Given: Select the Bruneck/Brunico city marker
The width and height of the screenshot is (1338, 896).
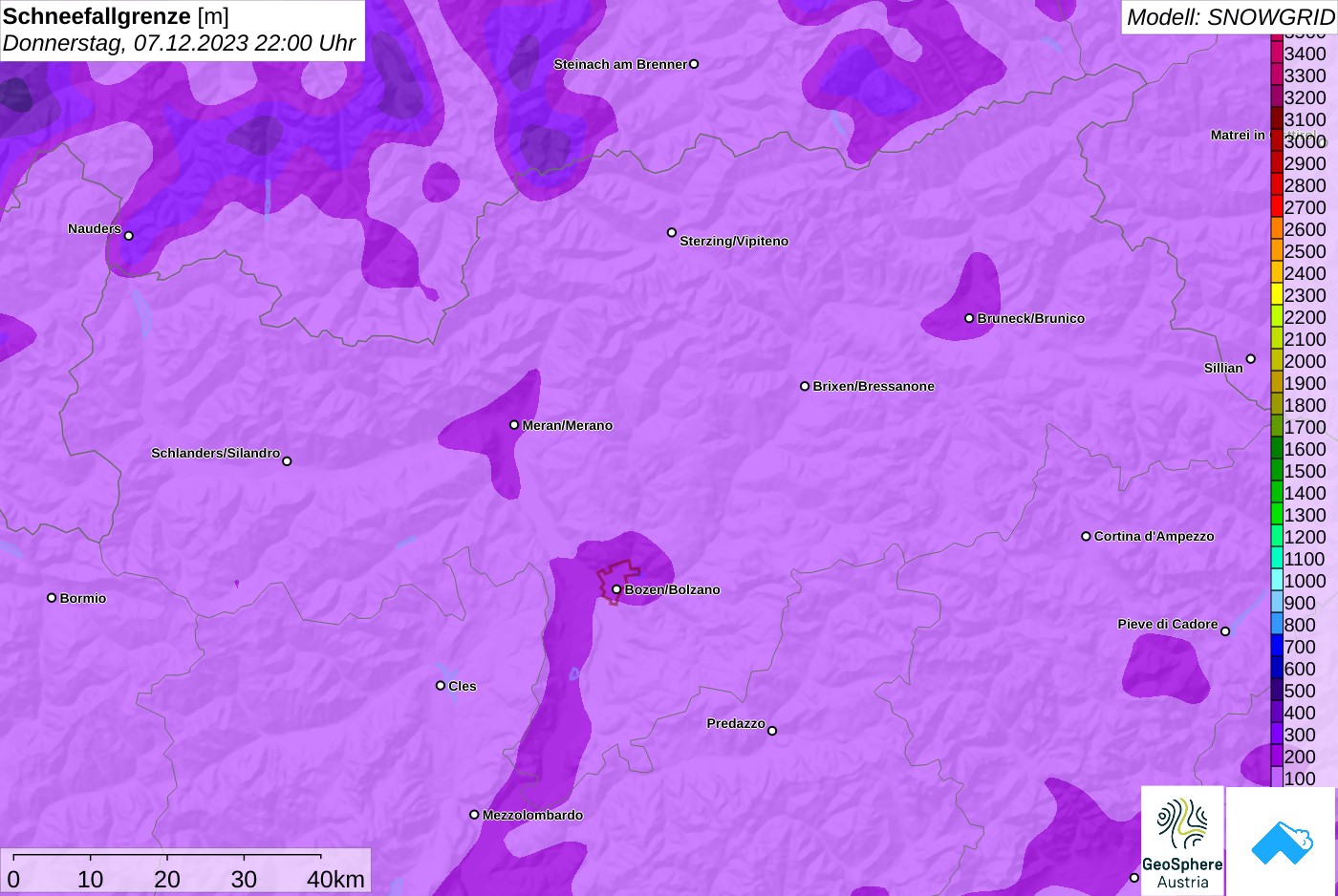Looking at the screenshot, I should click(x=969, y=318).
